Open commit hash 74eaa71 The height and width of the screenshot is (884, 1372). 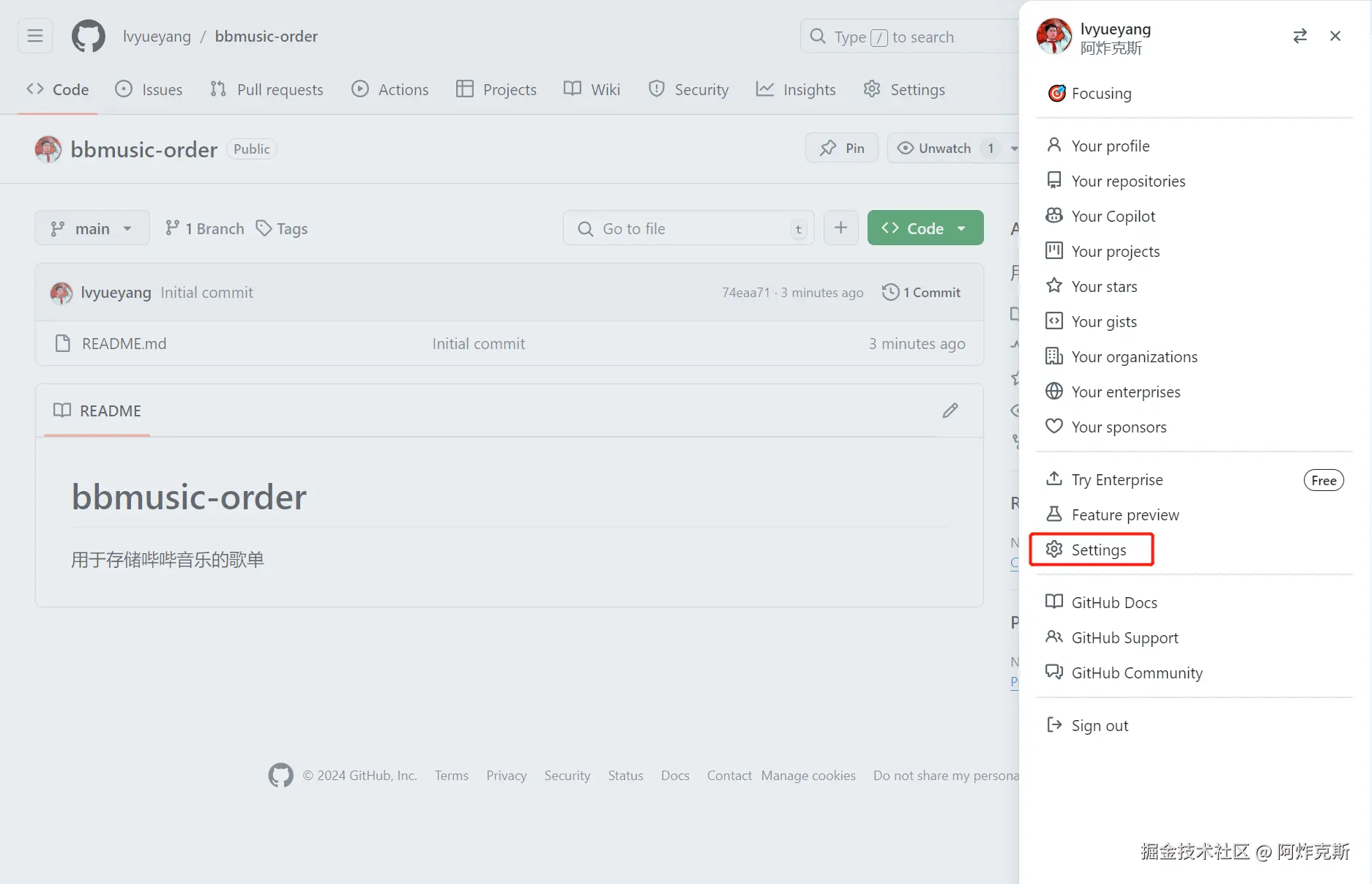(x=746, y=293)
